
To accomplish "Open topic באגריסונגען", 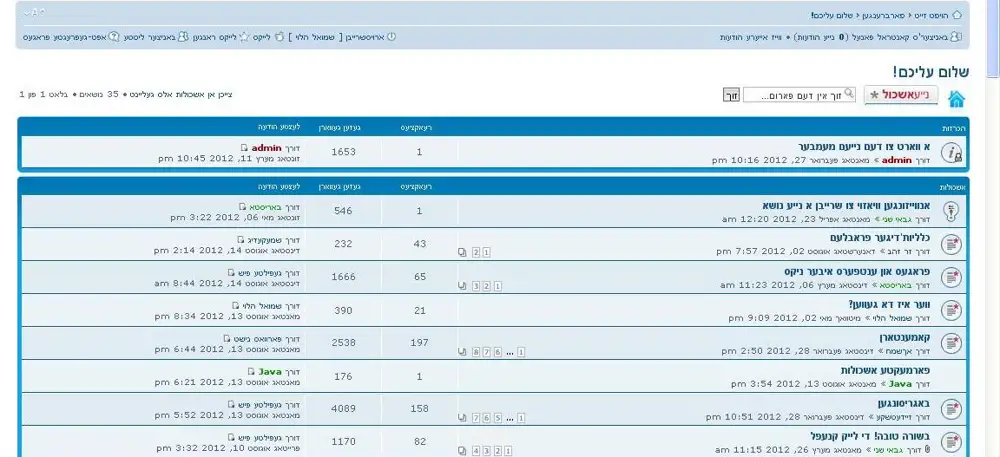I will (x=904, y=403).
